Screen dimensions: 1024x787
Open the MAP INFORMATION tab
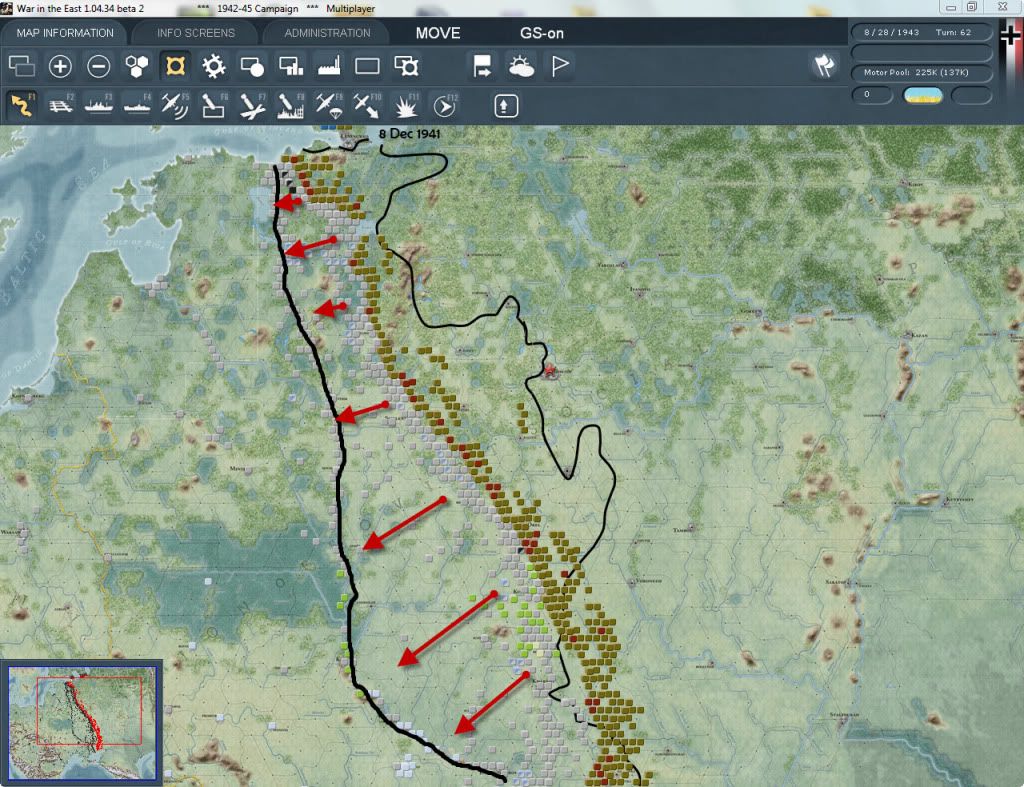click(x=65, y=33)
